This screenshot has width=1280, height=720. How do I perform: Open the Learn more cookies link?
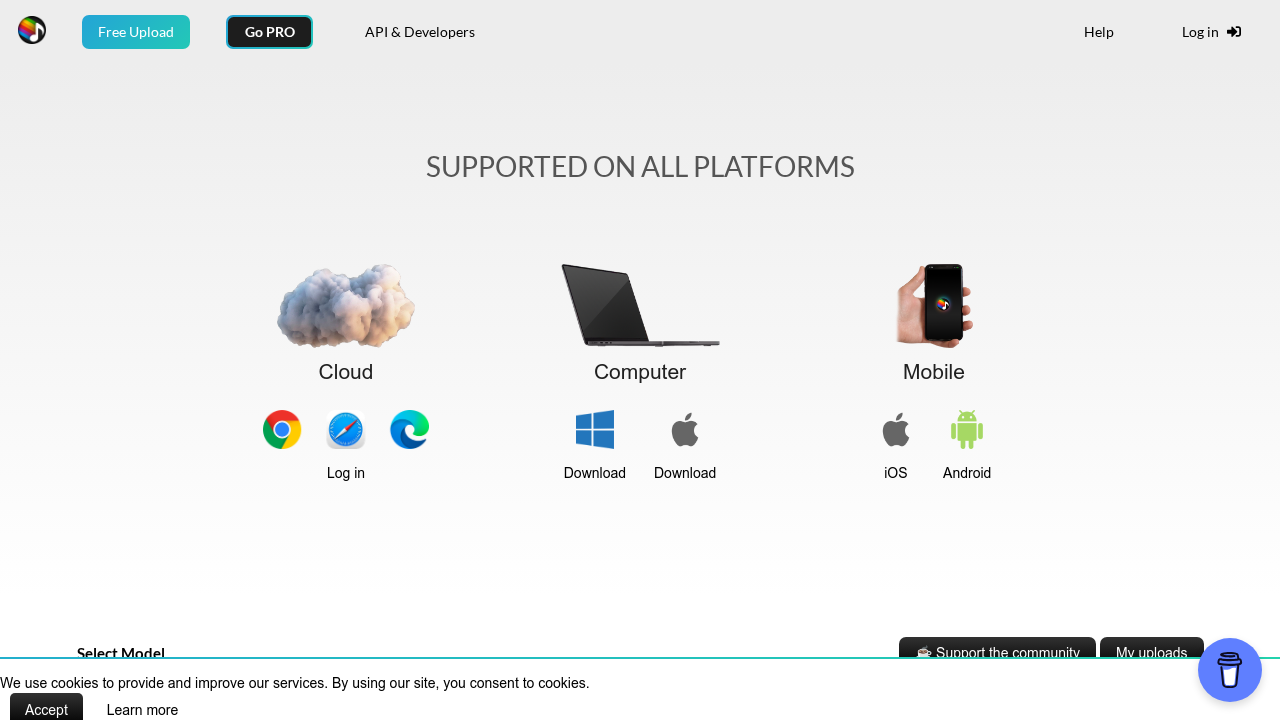pyautogui.click(x=142, y=710)
